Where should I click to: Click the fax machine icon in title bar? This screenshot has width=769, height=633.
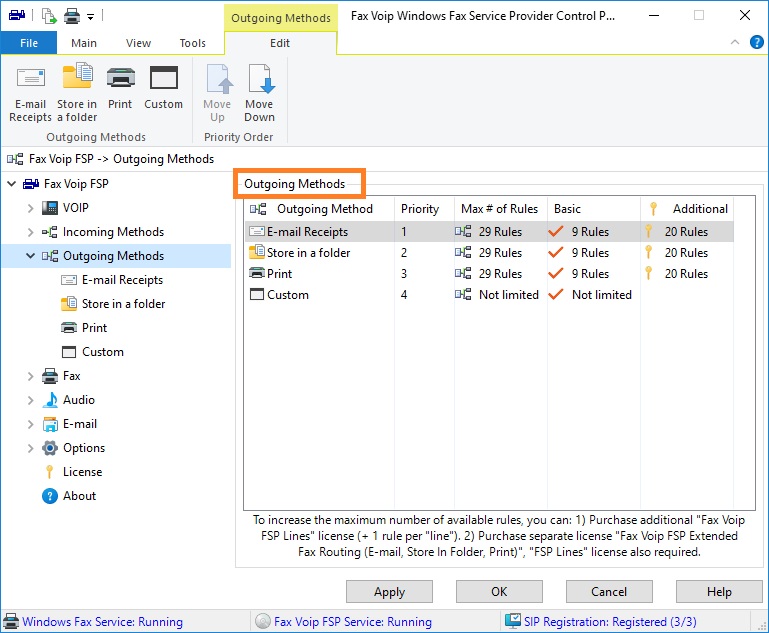(x=17, y=15)
